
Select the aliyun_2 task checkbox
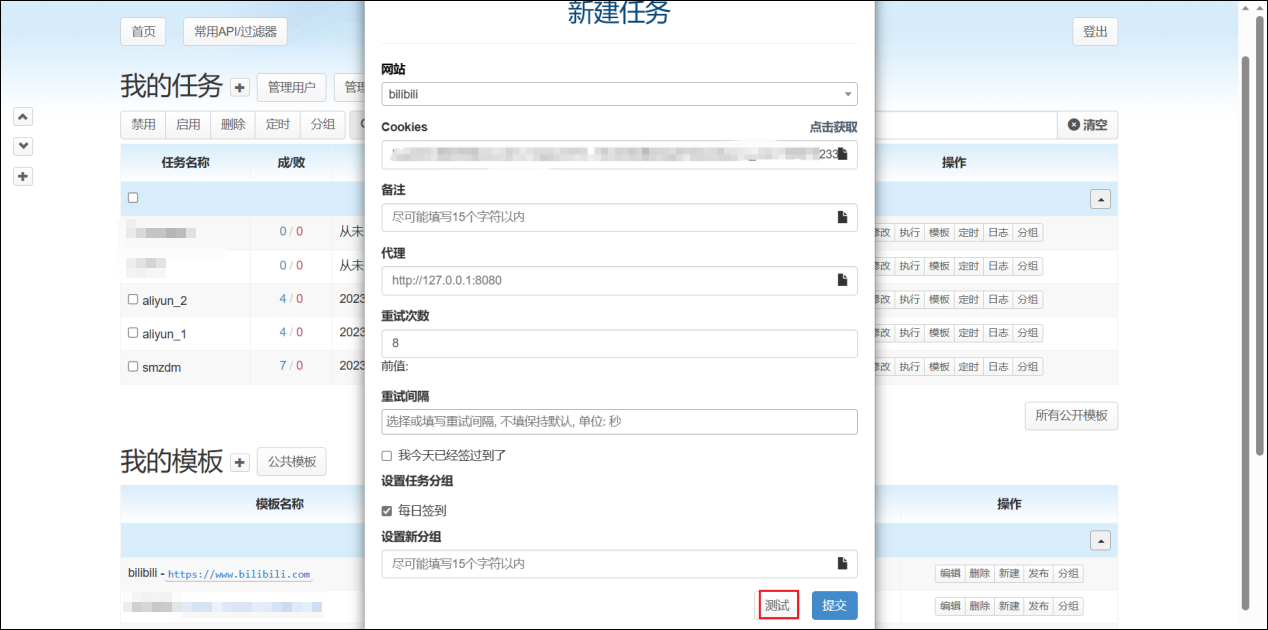pos(133,300)
